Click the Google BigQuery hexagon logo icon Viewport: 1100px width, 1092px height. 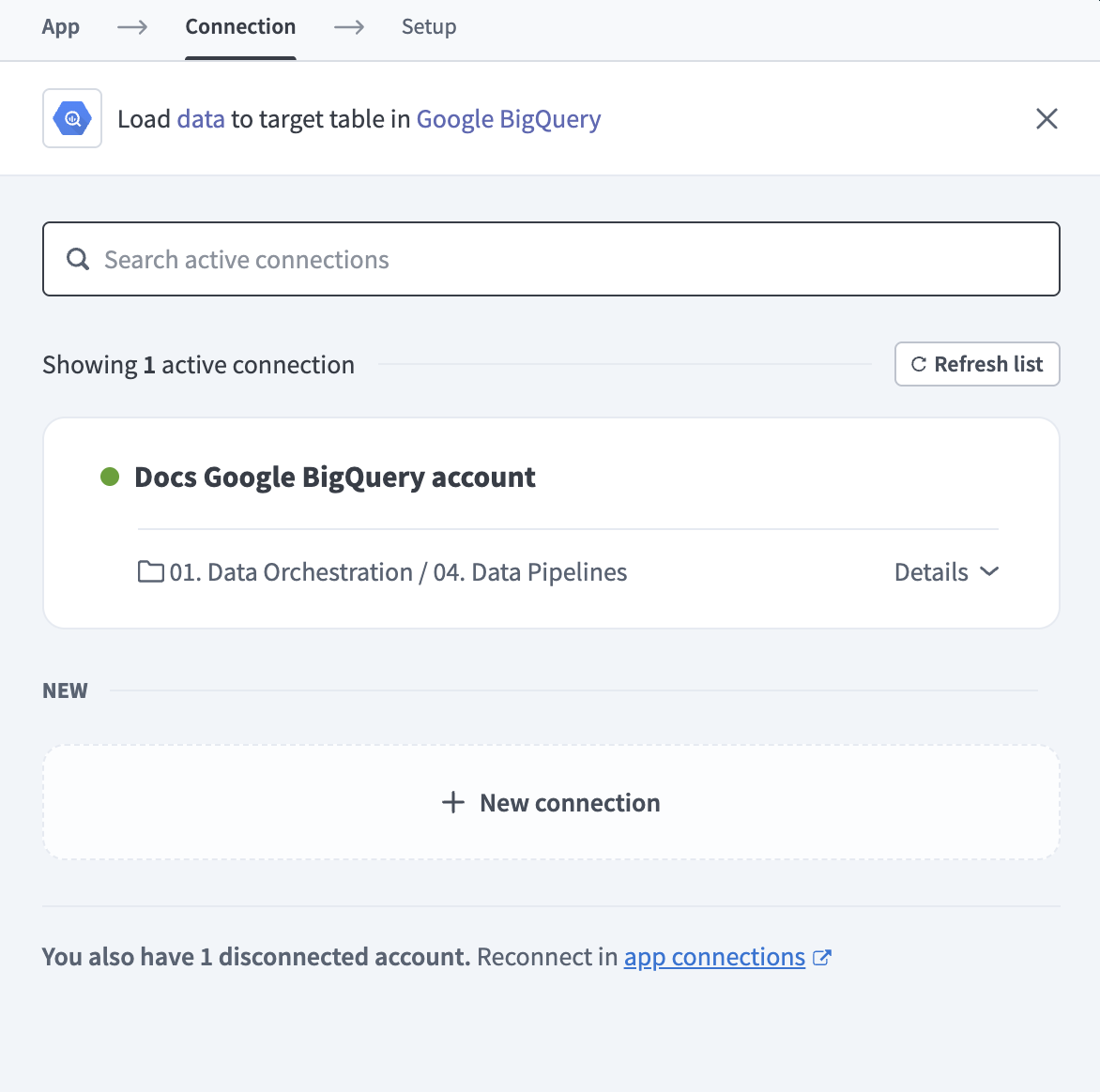click(x=71, y=118)
